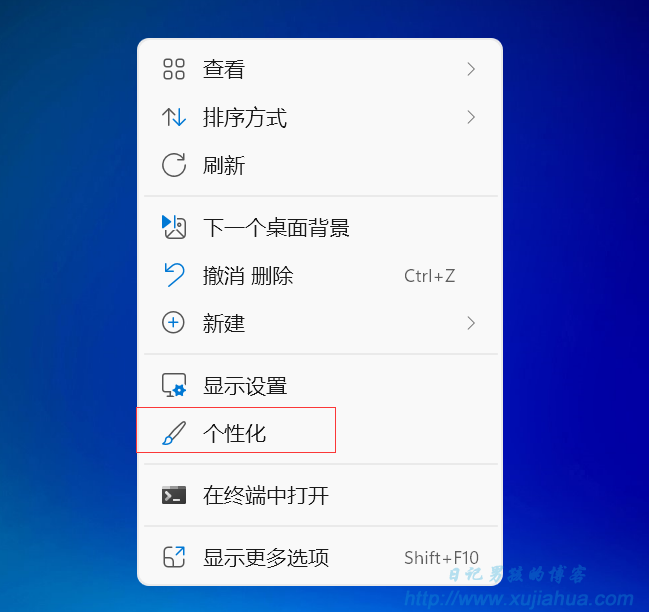Expand the 新建 submenu chevron

(x=471, y=323)
